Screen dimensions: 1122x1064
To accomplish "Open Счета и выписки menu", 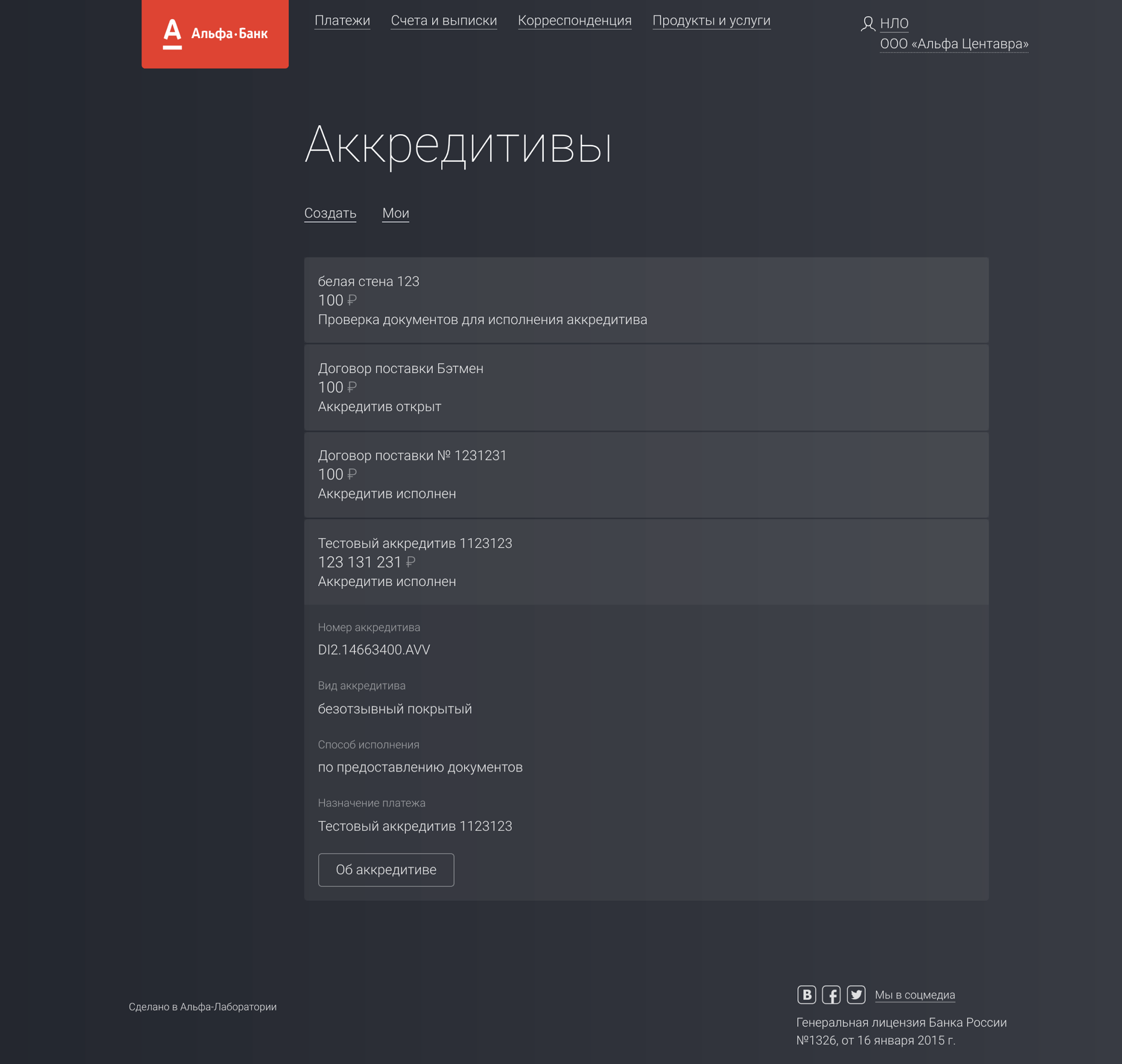I will [443, 21].
